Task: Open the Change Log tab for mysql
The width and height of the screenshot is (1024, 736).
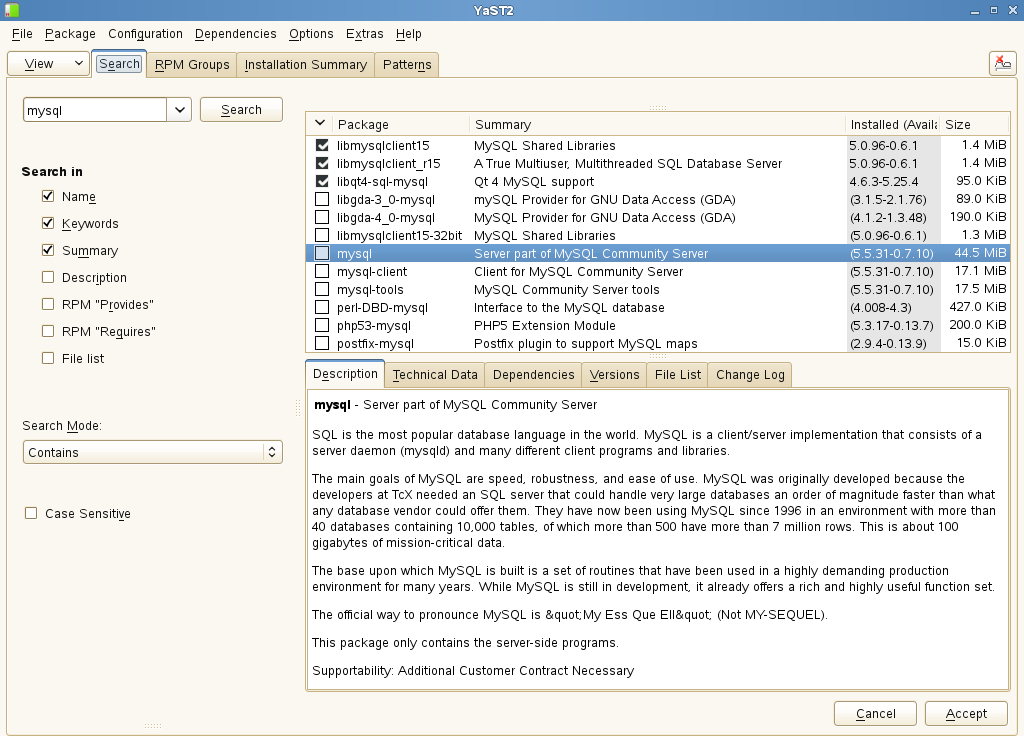Action: 750,375
